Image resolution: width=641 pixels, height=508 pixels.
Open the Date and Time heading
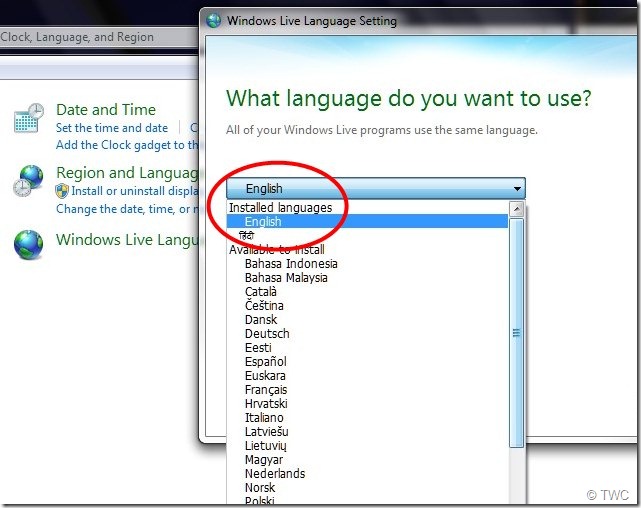click(106, 110)
